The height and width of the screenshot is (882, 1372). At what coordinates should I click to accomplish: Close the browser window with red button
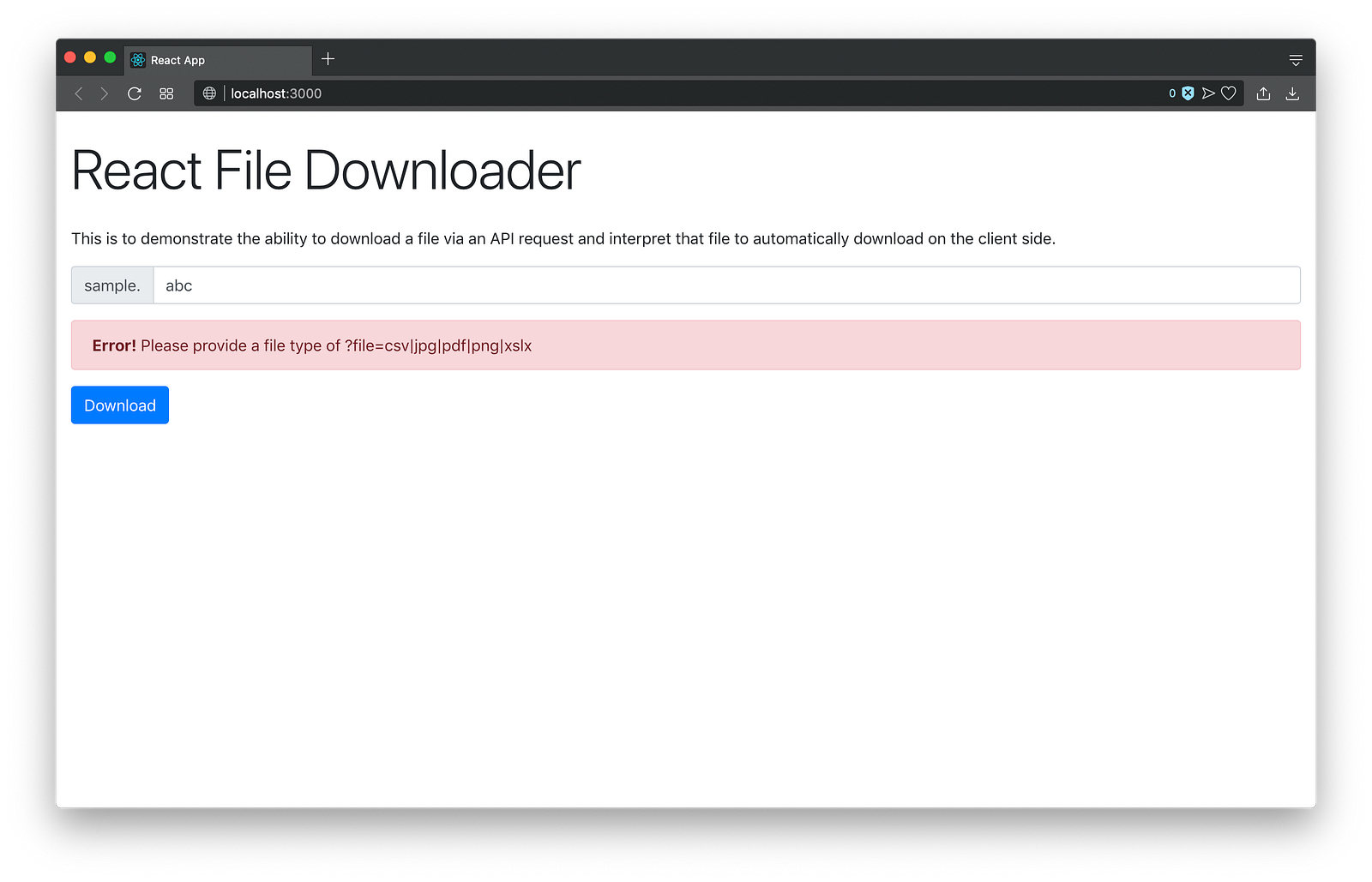[70, 57]
